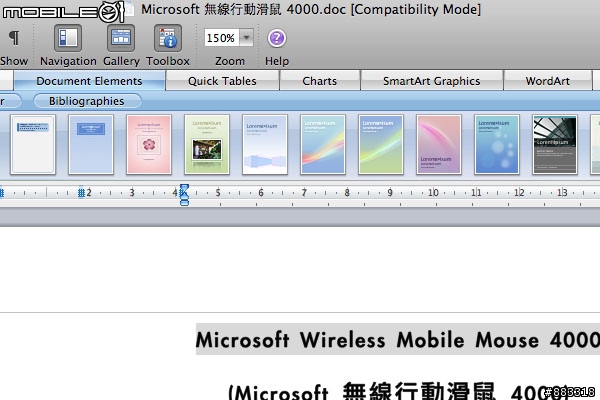Viewport: 600px width, 400px height.
Task: Click the document title in title bar
Action: [311, 9]
